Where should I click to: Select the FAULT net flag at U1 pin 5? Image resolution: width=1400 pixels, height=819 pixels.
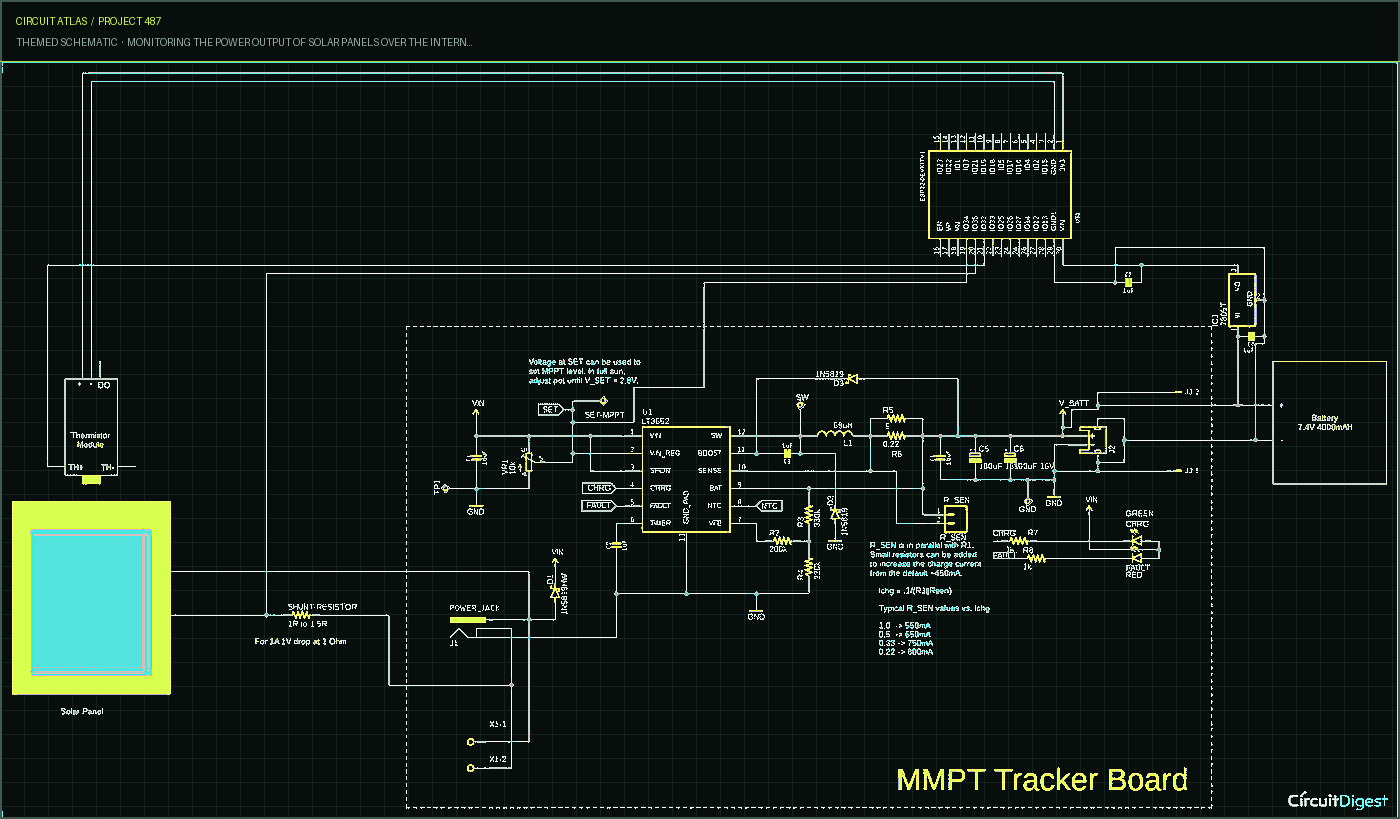[600, 506]
